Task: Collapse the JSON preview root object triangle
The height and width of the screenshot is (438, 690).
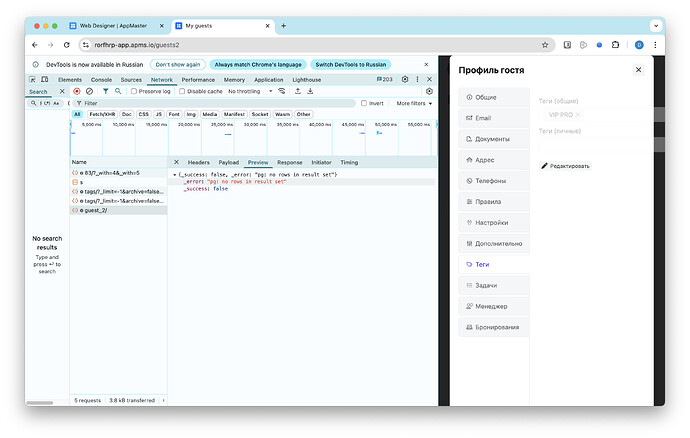Action: [175, 175]
